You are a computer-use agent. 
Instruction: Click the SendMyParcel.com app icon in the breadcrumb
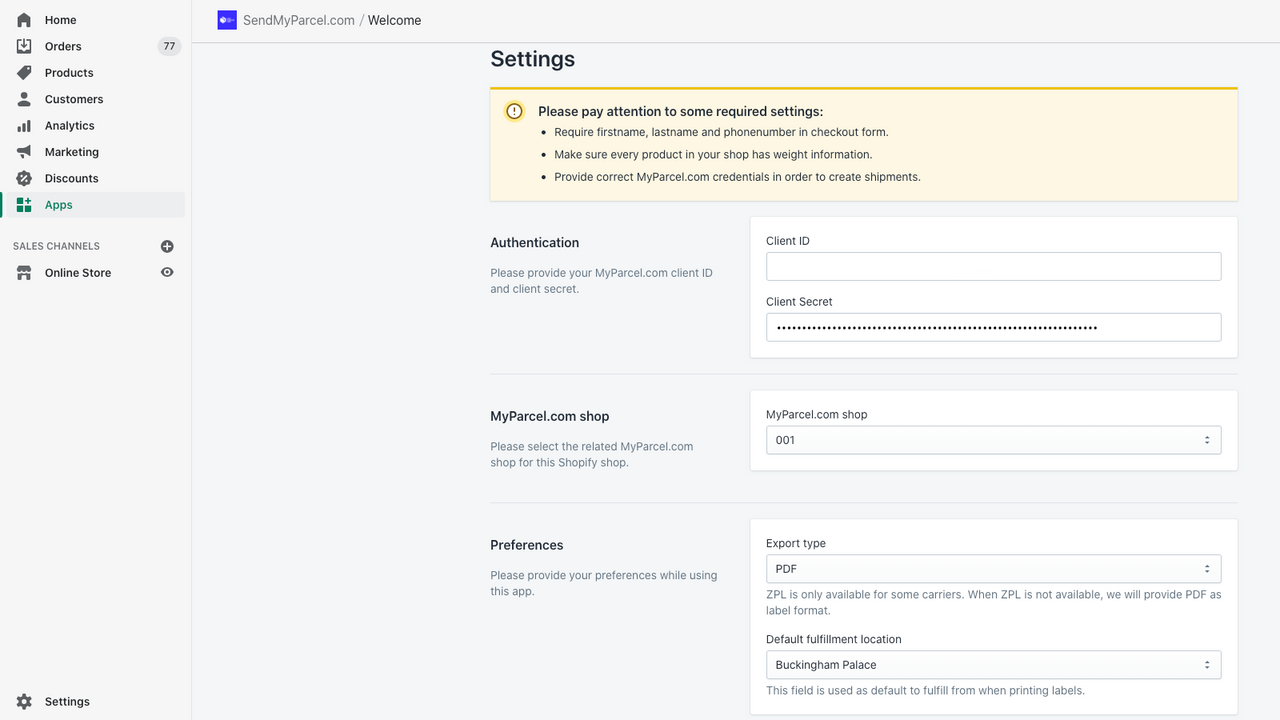point(227,19)
